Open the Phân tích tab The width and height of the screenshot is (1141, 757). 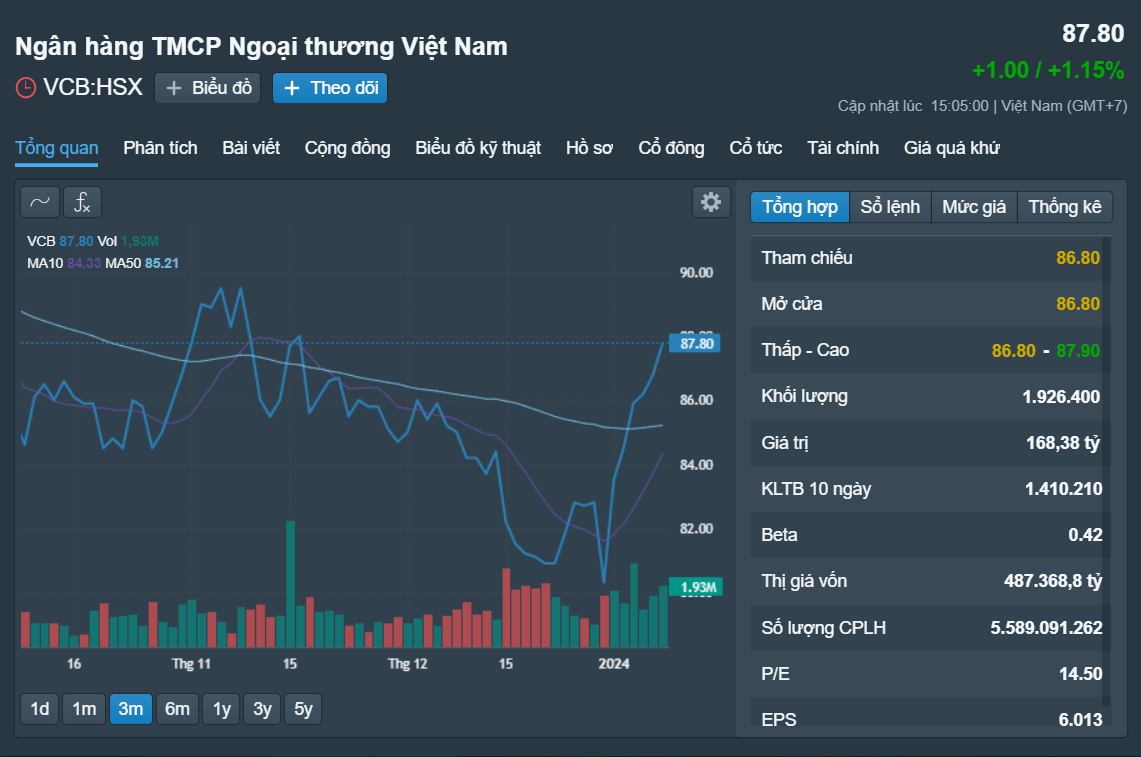click(160, 148)
